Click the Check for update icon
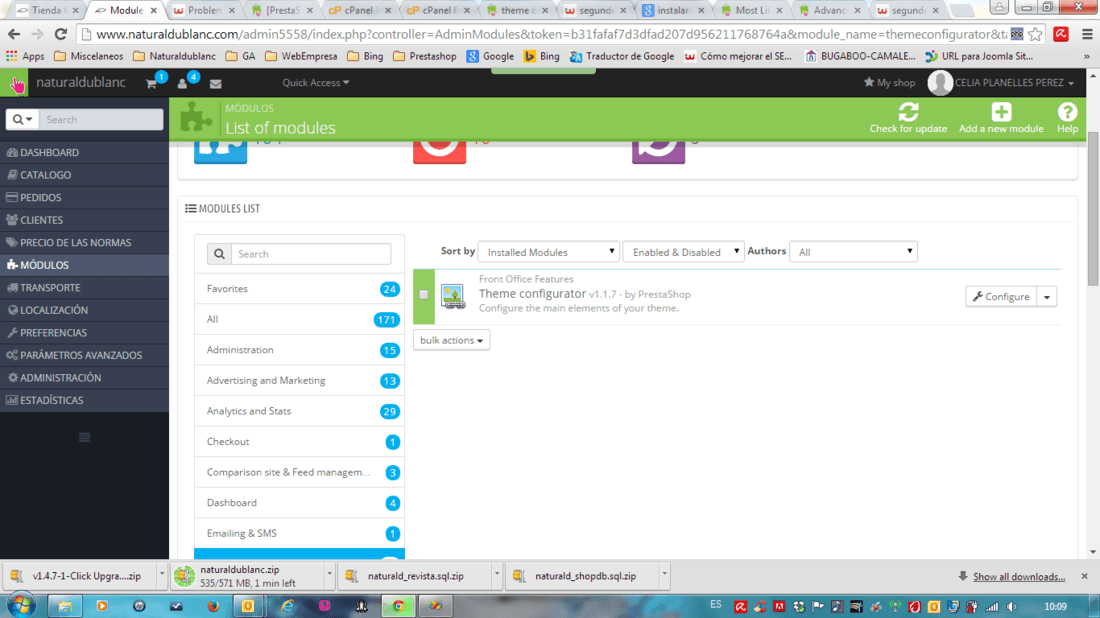1100x618 pixels. (908, 112)
